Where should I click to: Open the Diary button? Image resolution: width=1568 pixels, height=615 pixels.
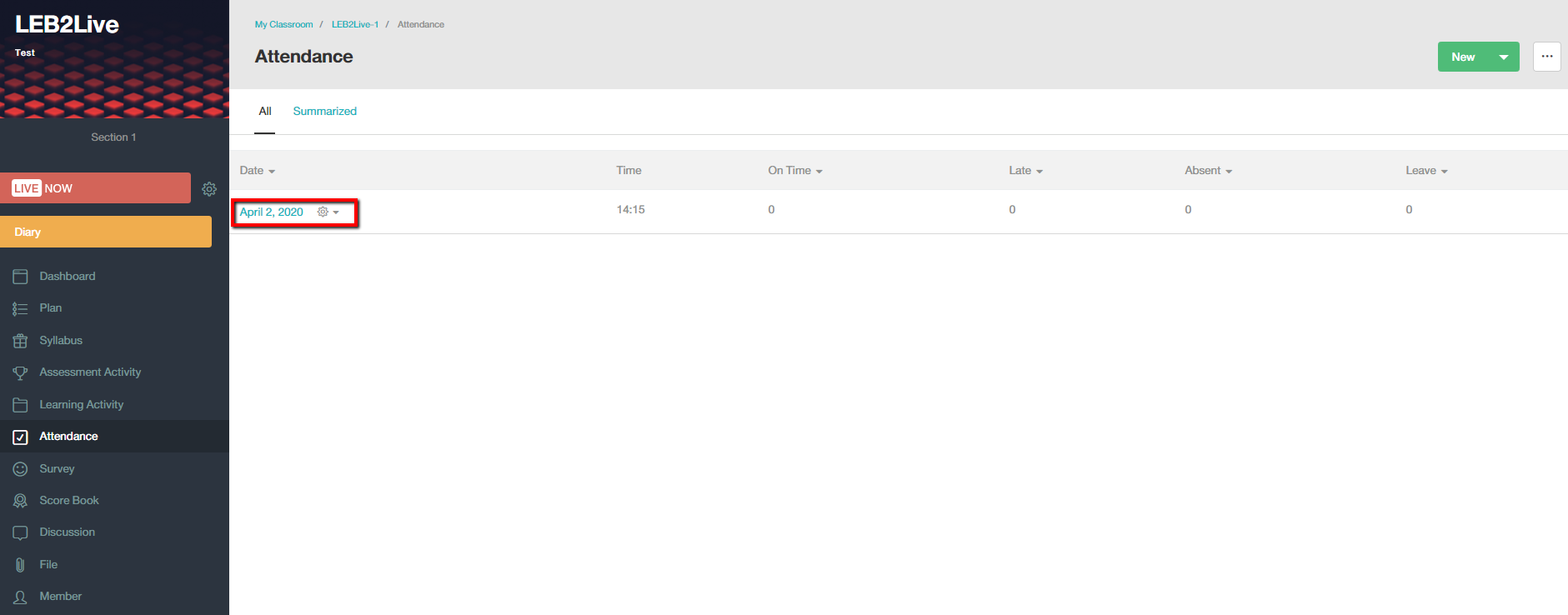(x=106, y=232)
